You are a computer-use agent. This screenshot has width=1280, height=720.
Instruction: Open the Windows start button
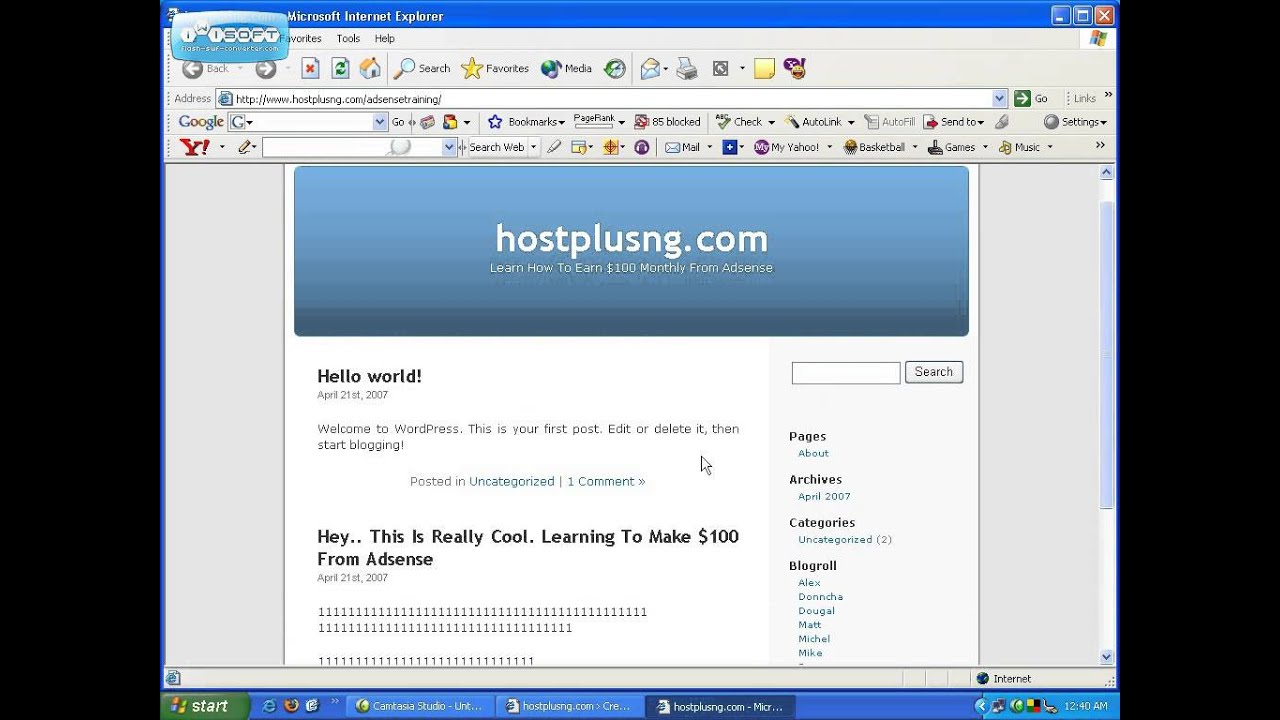[x=205, y=706]
